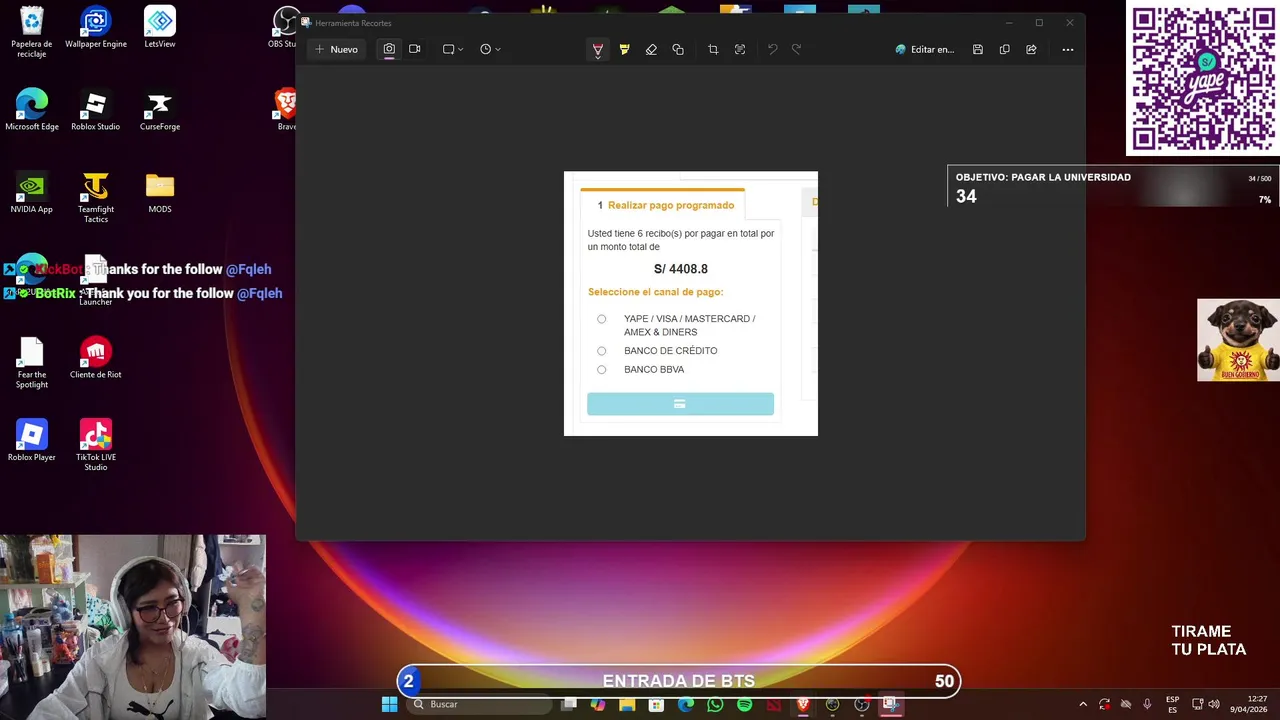Viewport: 1280px width, 720px height.
Task: Click the Nuevo snip button
Action: (x=336, y=49)
